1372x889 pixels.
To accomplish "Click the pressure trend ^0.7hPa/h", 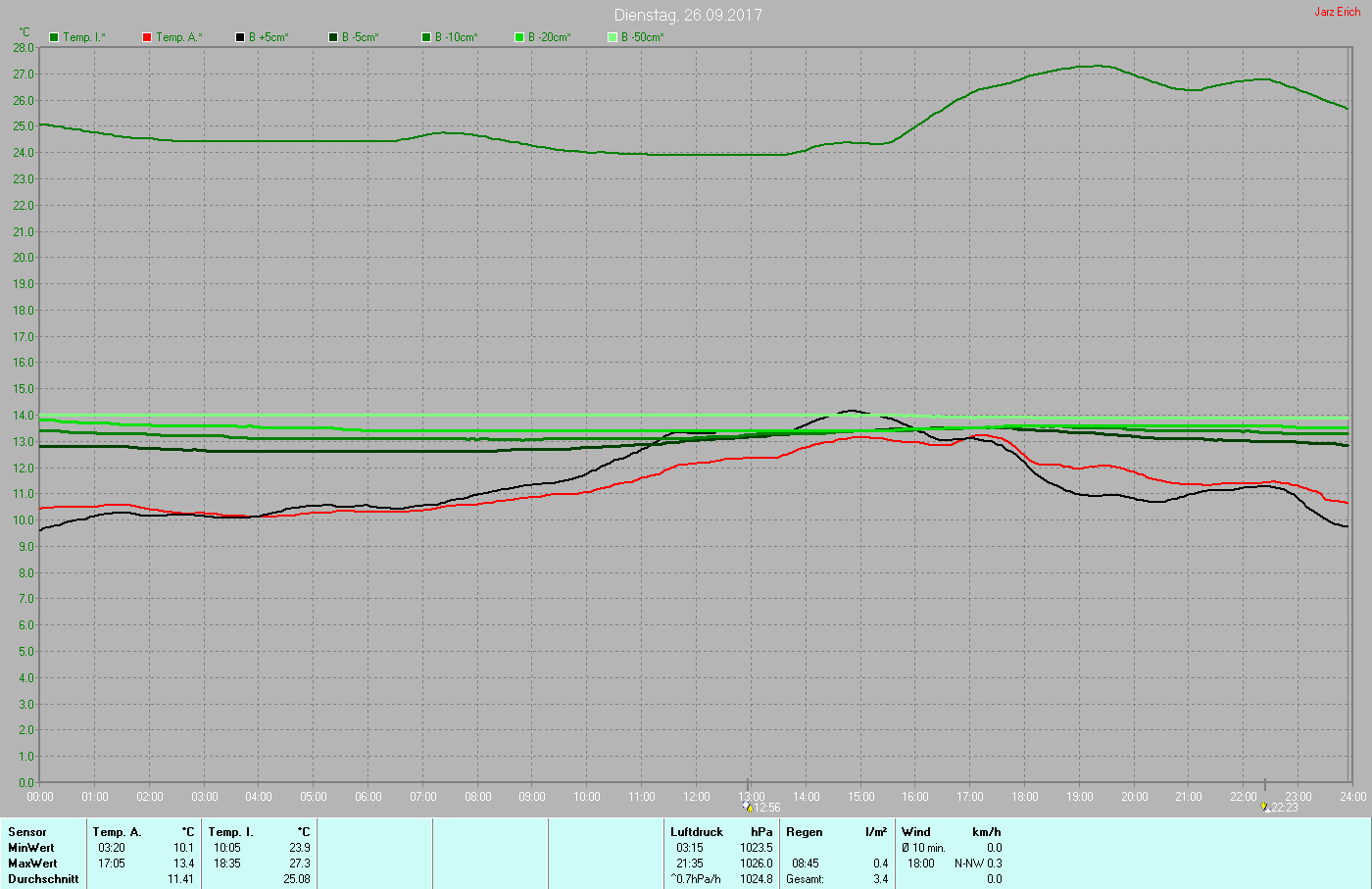I will point(696,879).
